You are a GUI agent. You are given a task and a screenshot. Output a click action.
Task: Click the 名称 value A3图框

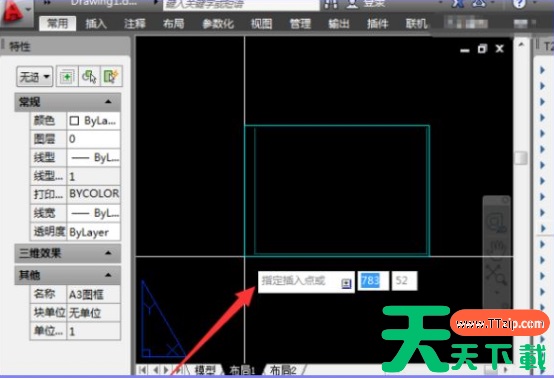point(94,294)
